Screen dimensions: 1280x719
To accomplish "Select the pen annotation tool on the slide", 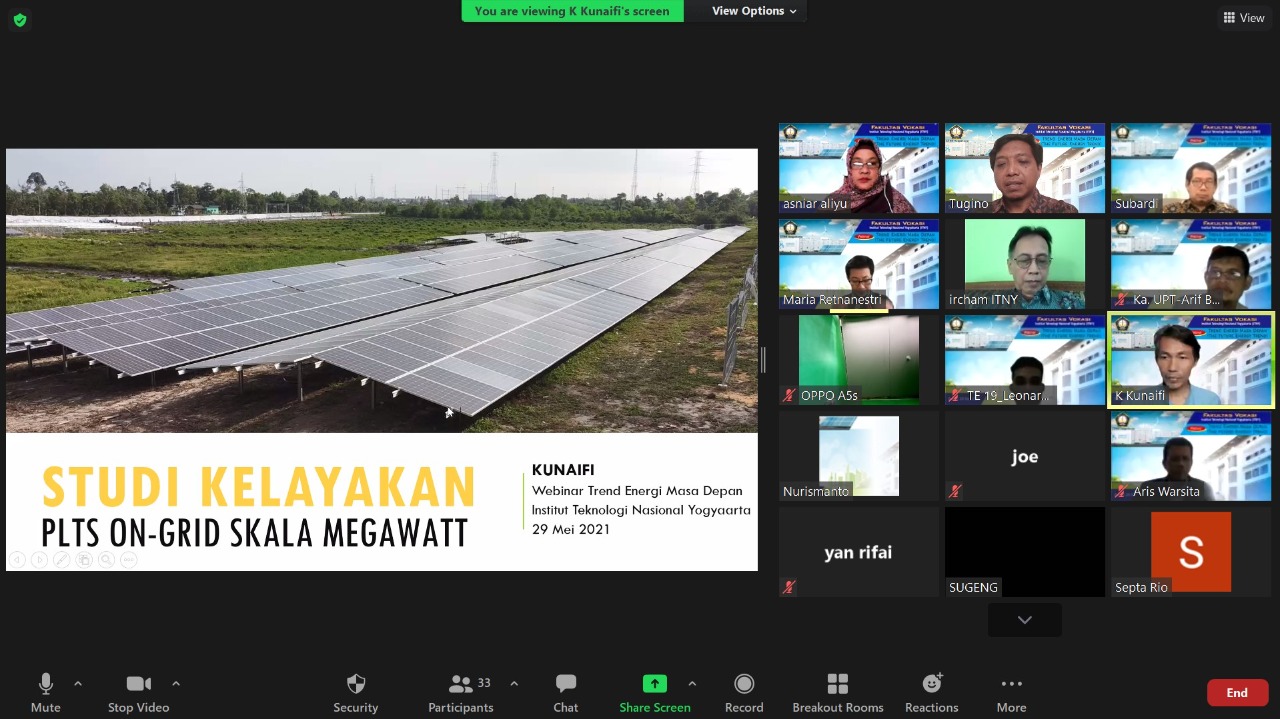I will [62, 559].
